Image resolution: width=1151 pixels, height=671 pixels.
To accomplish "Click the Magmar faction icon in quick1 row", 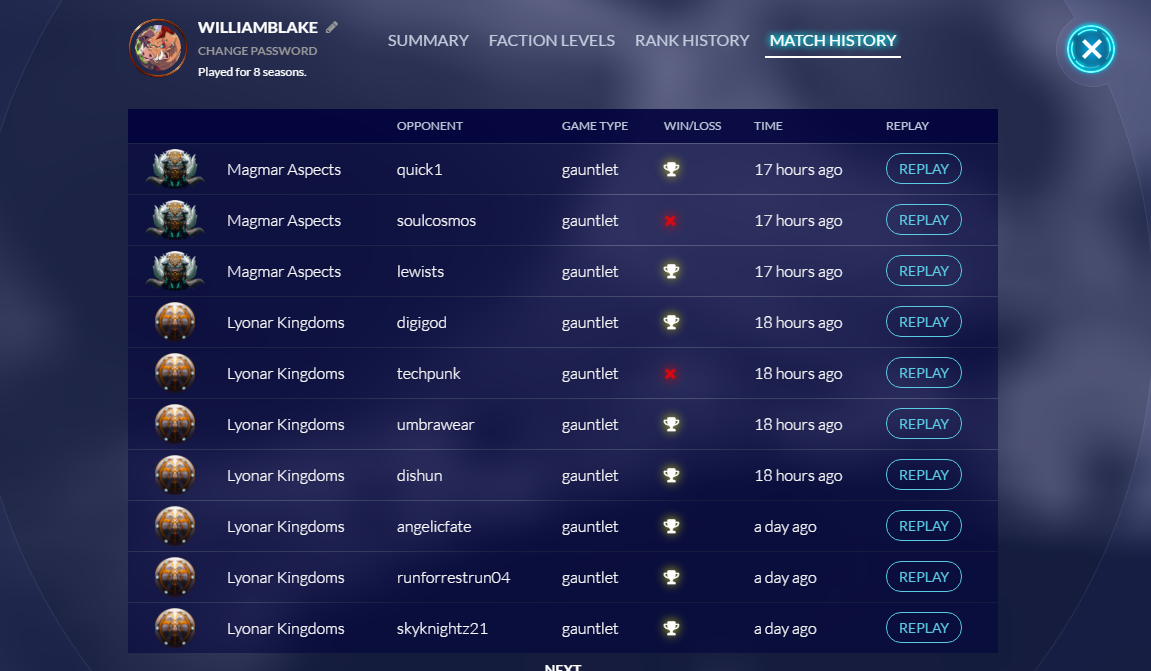I will [x=175, y=169].
